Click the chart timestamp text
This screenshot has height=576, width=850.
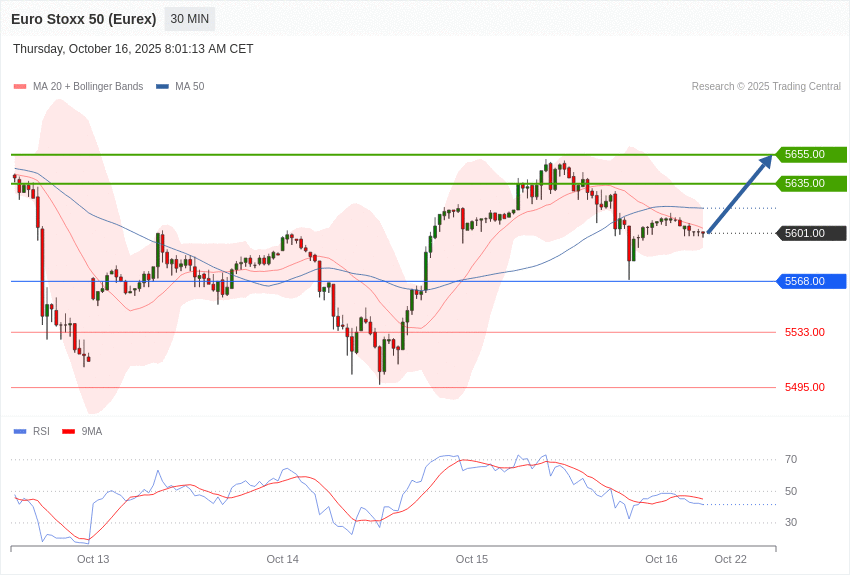133,49
